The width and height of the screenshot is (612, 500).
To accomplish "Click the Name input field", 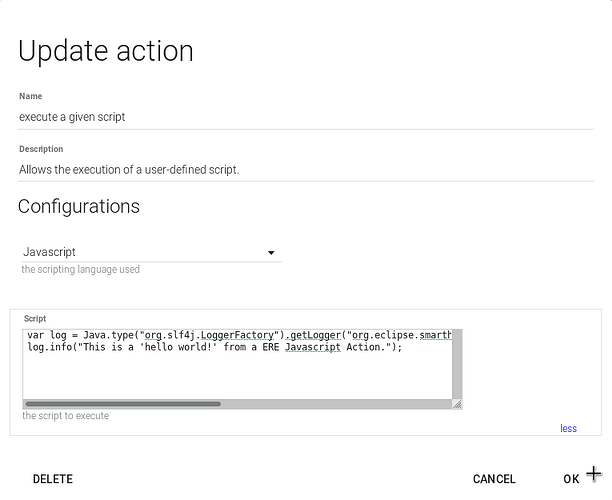I will (300, 117).
